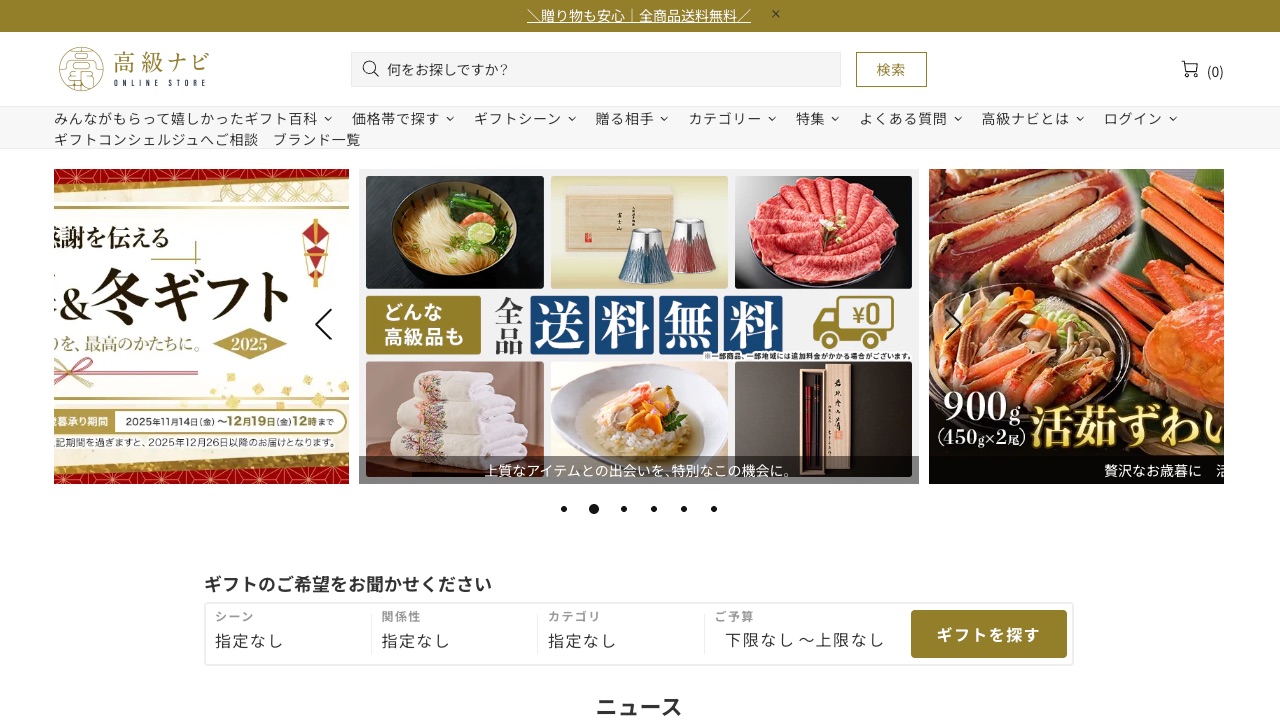
Task: Select the last carousel pagination dot
Action: pyautogui.click(x=714, y=509)
